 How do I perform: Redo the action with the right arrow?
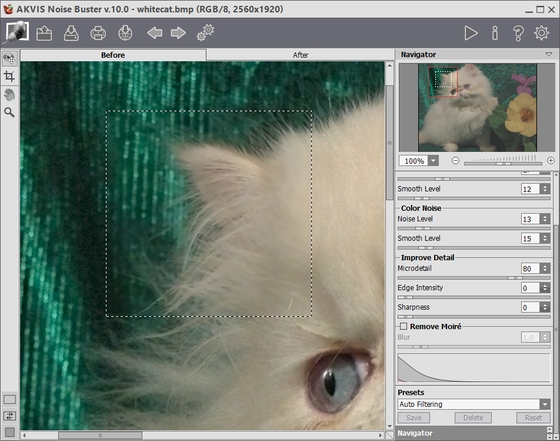(x=178, y=33)
